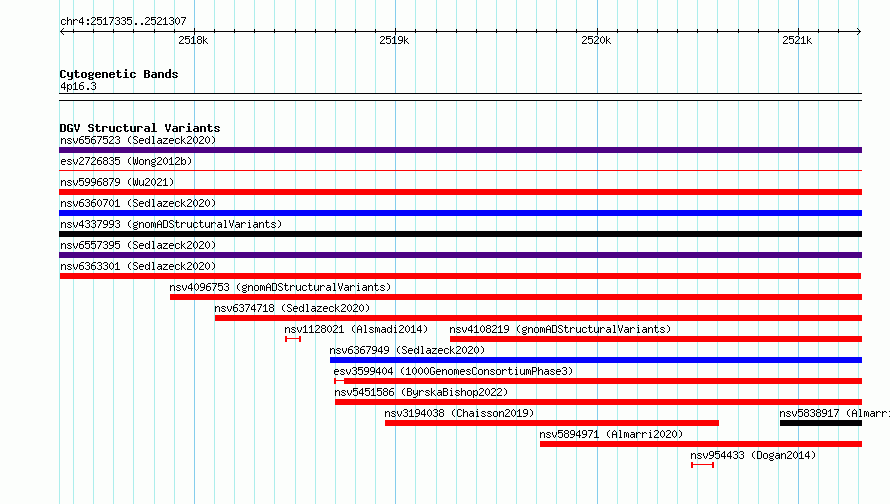Select the red nsv5451586 variant bar

598,402
